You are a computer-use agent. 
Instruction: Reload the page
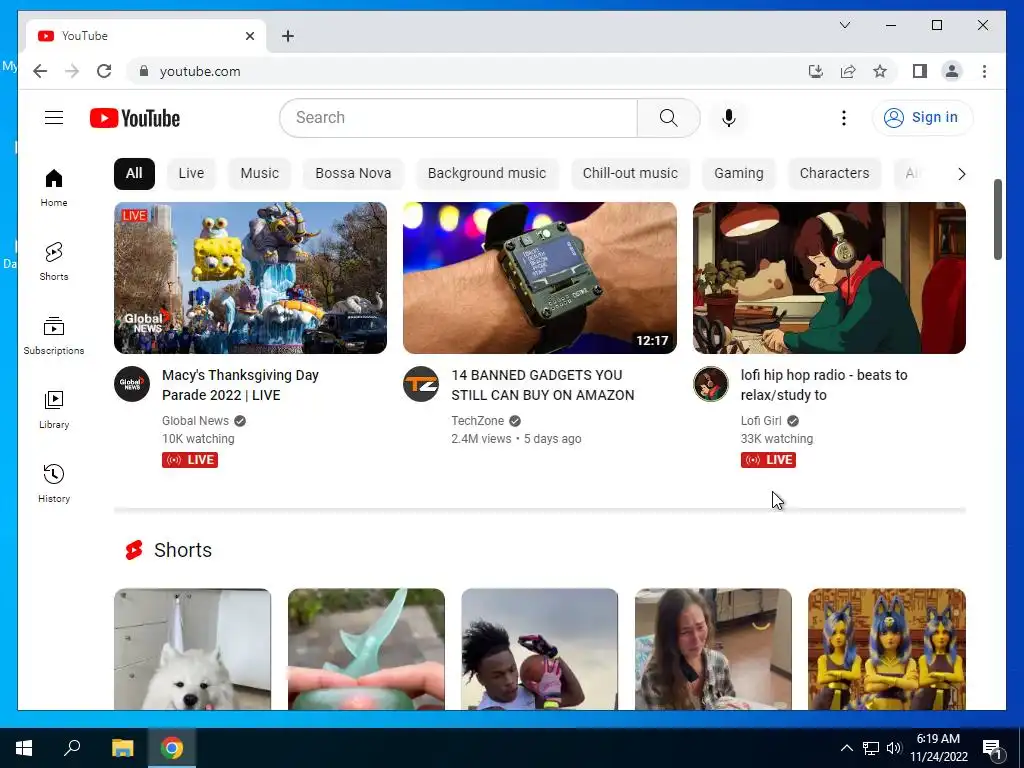coord(104,71)
